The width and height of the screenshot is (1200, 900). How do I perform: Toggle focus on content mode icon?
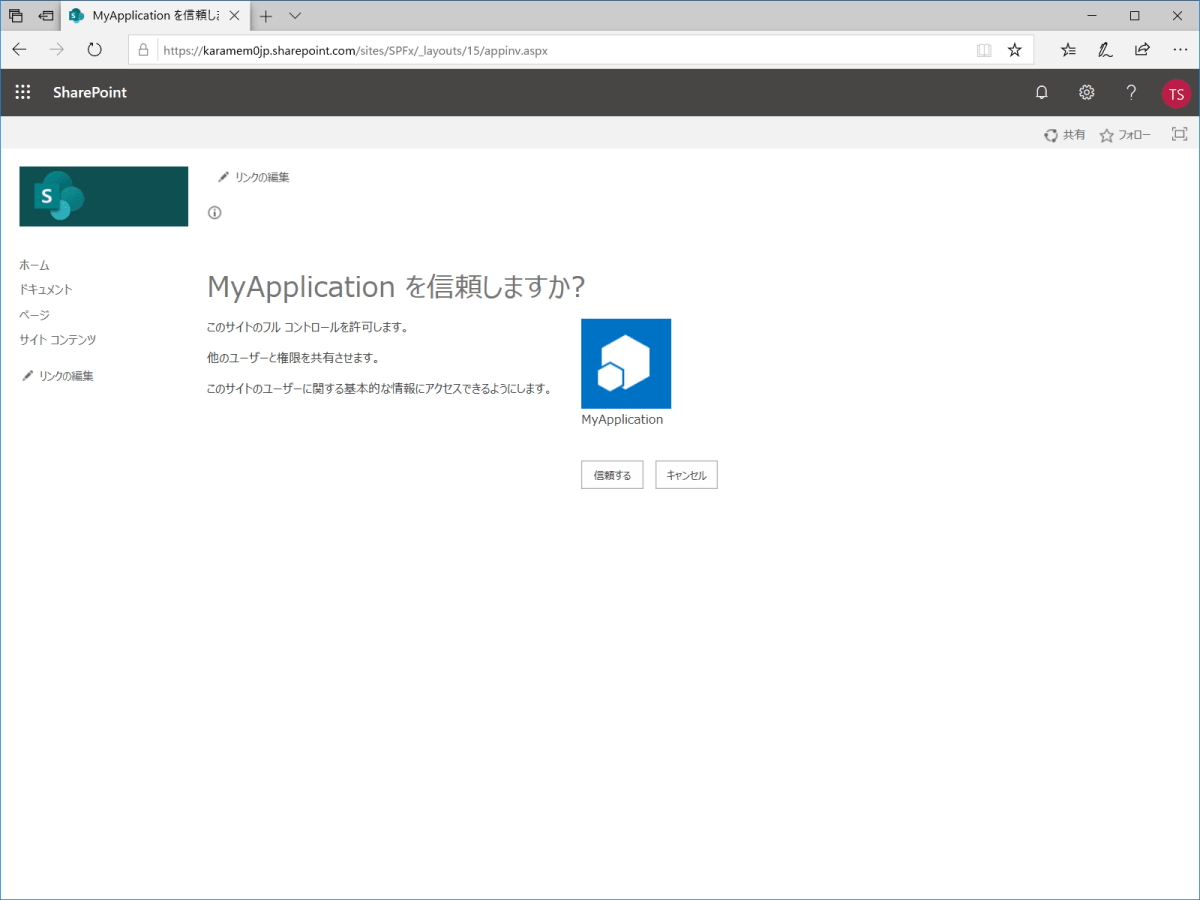pos(1179,134)
